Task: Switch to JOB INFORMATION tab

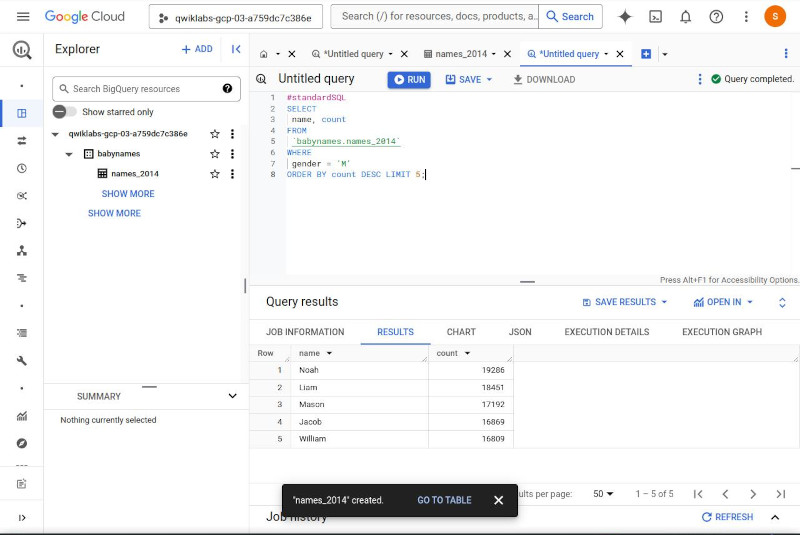Action: [305, 332]
